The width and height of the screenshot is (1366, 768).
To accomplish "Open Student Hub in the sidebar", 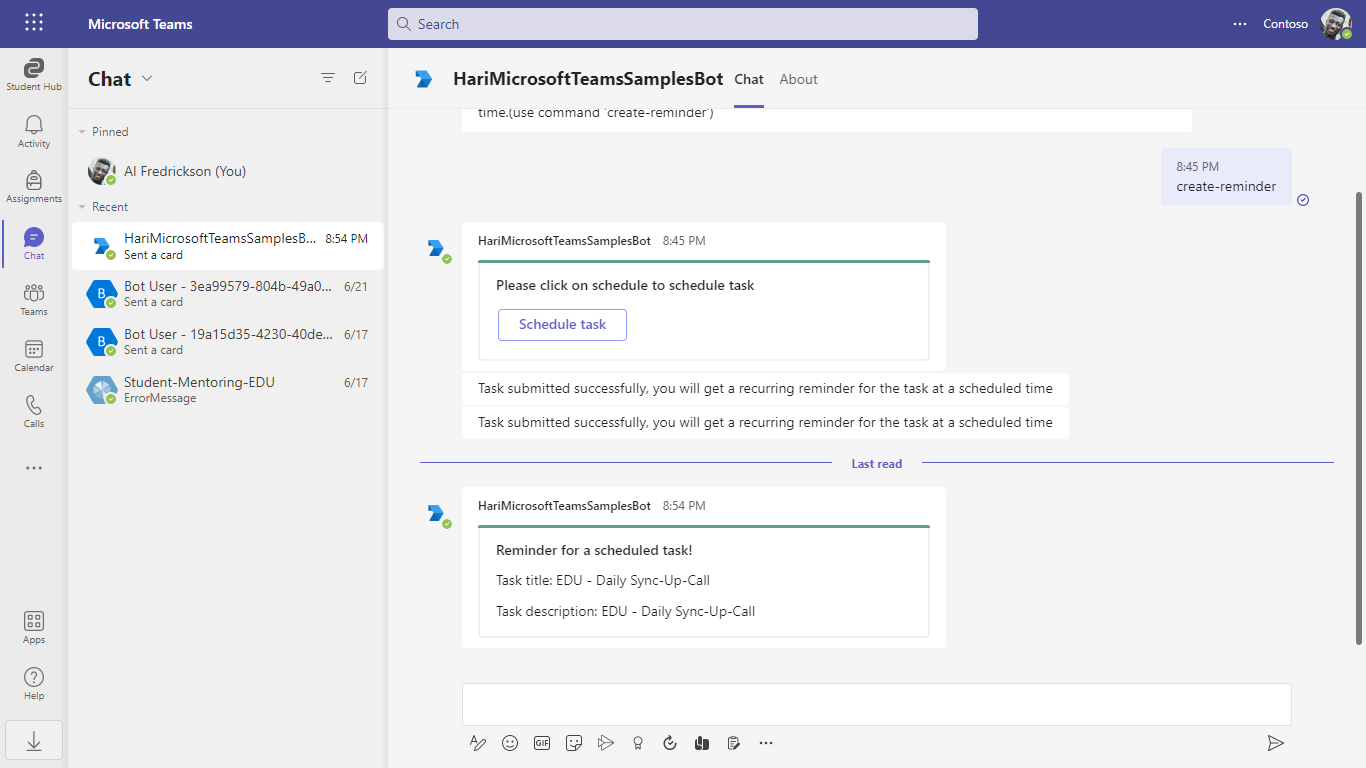I will pos(34,75).
